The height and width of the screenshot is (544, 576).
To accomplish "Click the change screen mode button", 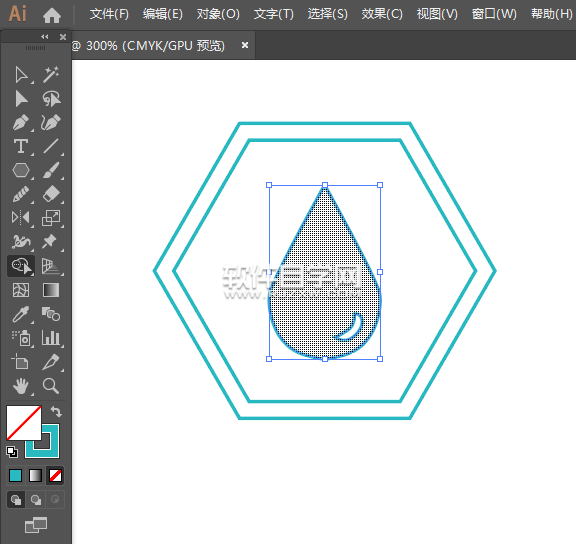I will click(x=36, y=525).
